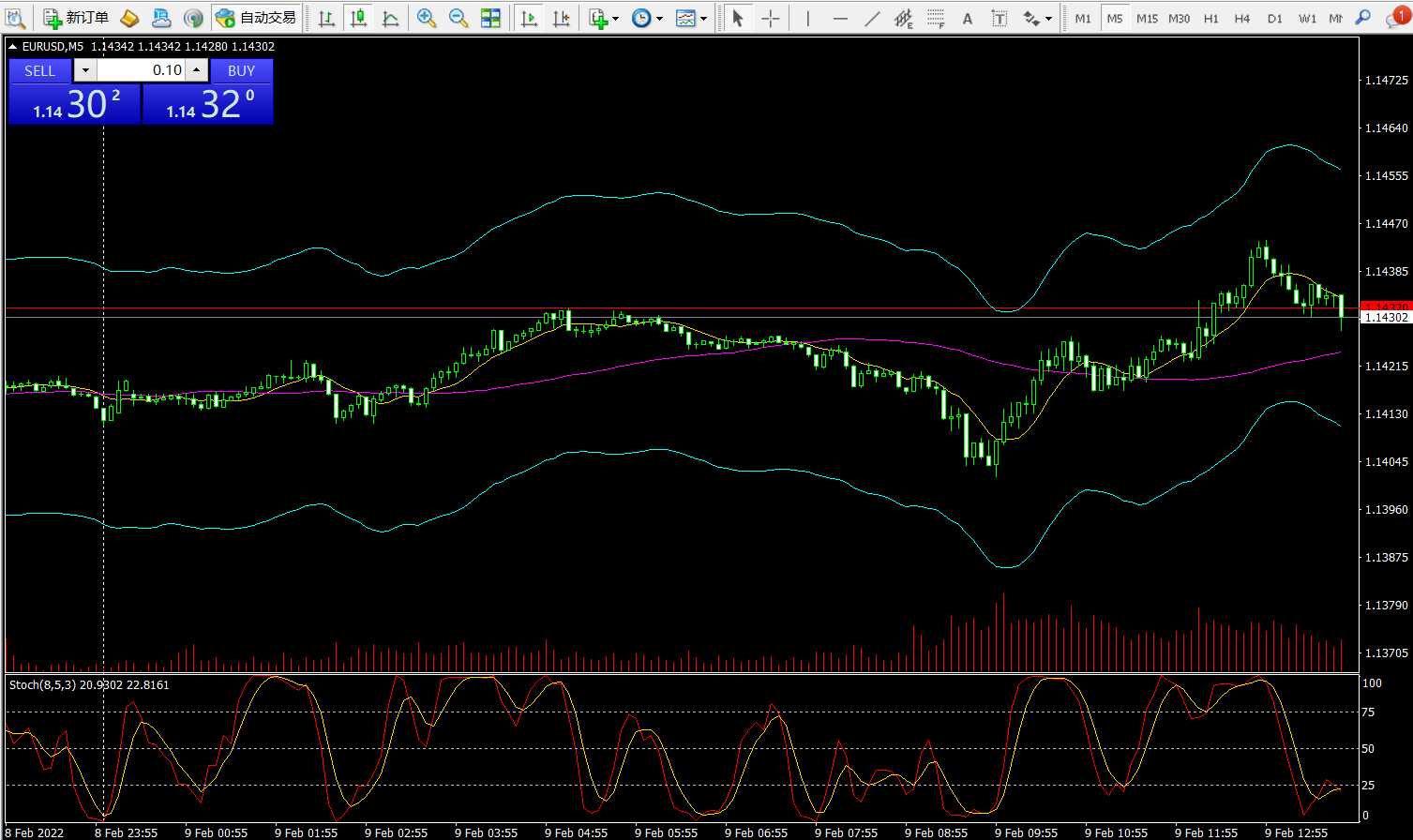Click the 新订单 new order button
Viewport: 1413px width, 840px height.
pyautogui.click(x=77, y=18)
